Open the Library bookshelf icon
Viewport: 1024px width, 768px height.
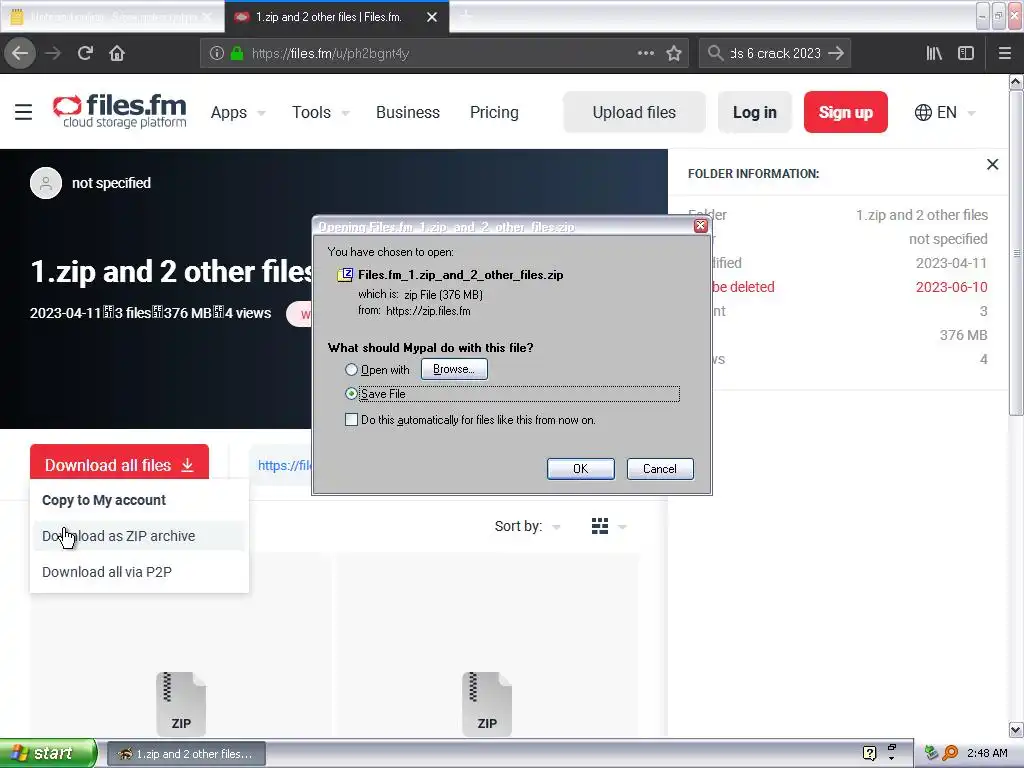click(934, 54)
